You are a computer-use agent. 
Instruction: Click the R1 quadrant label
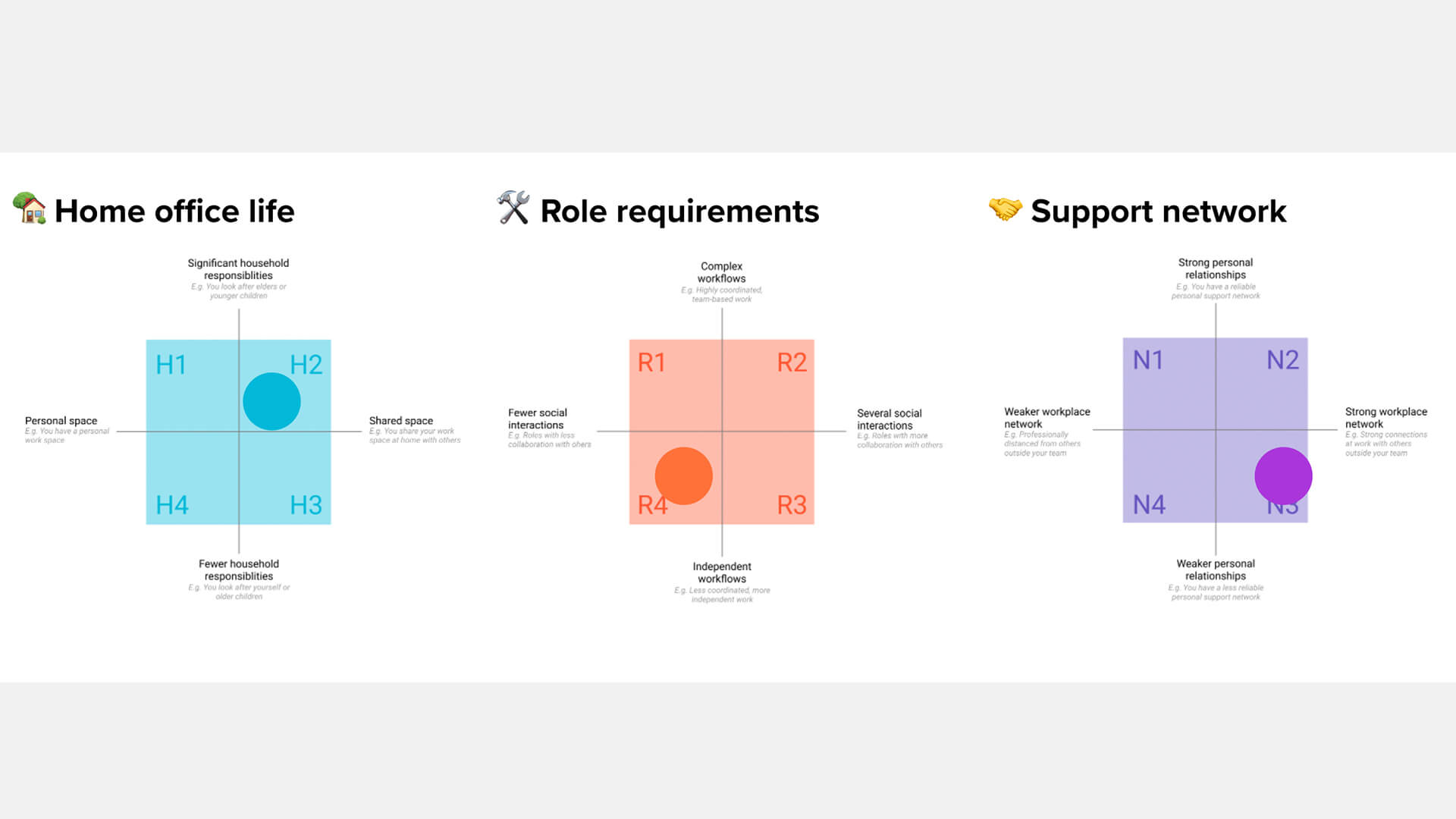coord(651,362)
